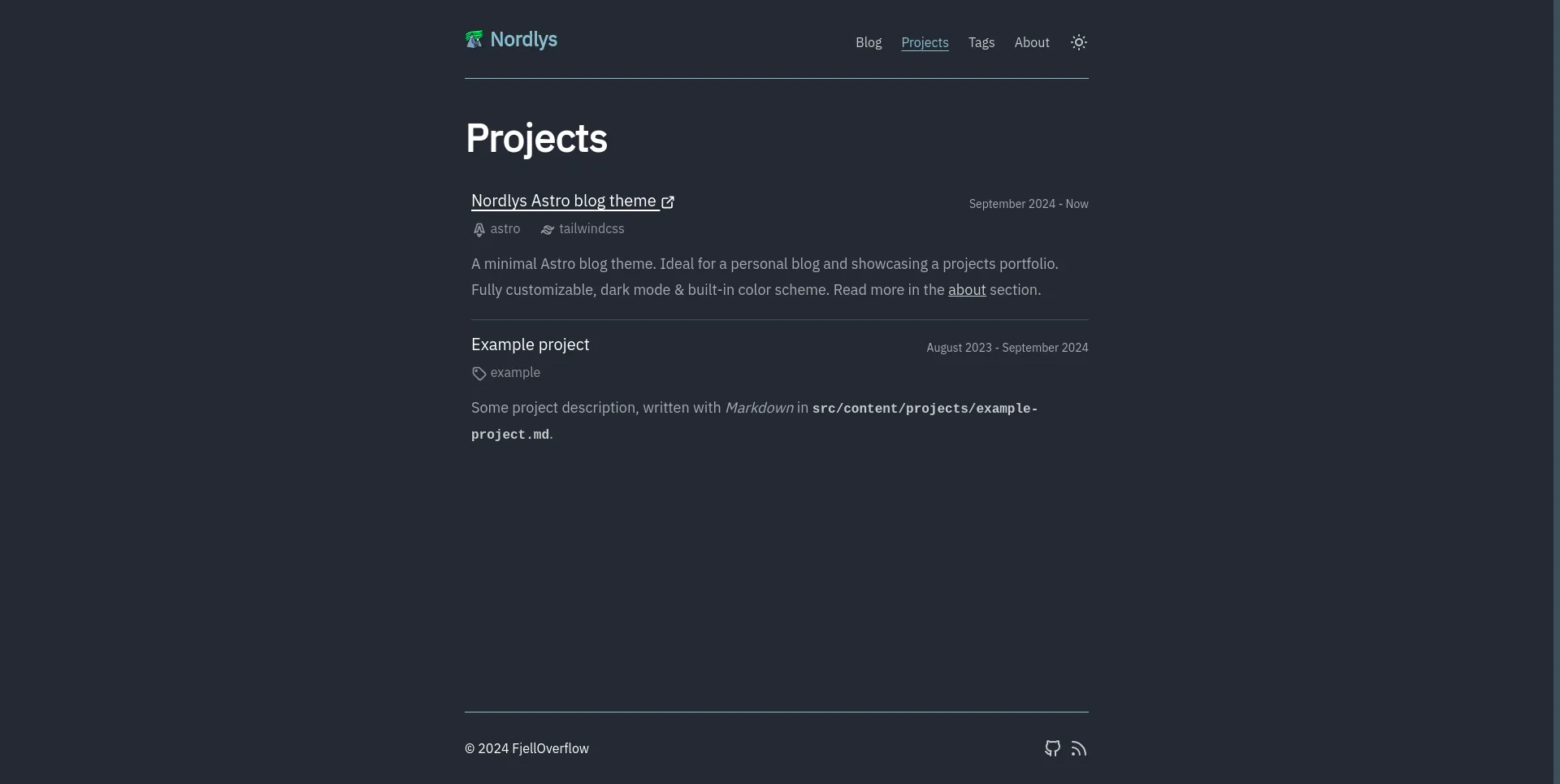Viewport: 1560px width, 784px height.
Task: Click the Nordlys Astro blog theme title link
Action: [564, 201]
